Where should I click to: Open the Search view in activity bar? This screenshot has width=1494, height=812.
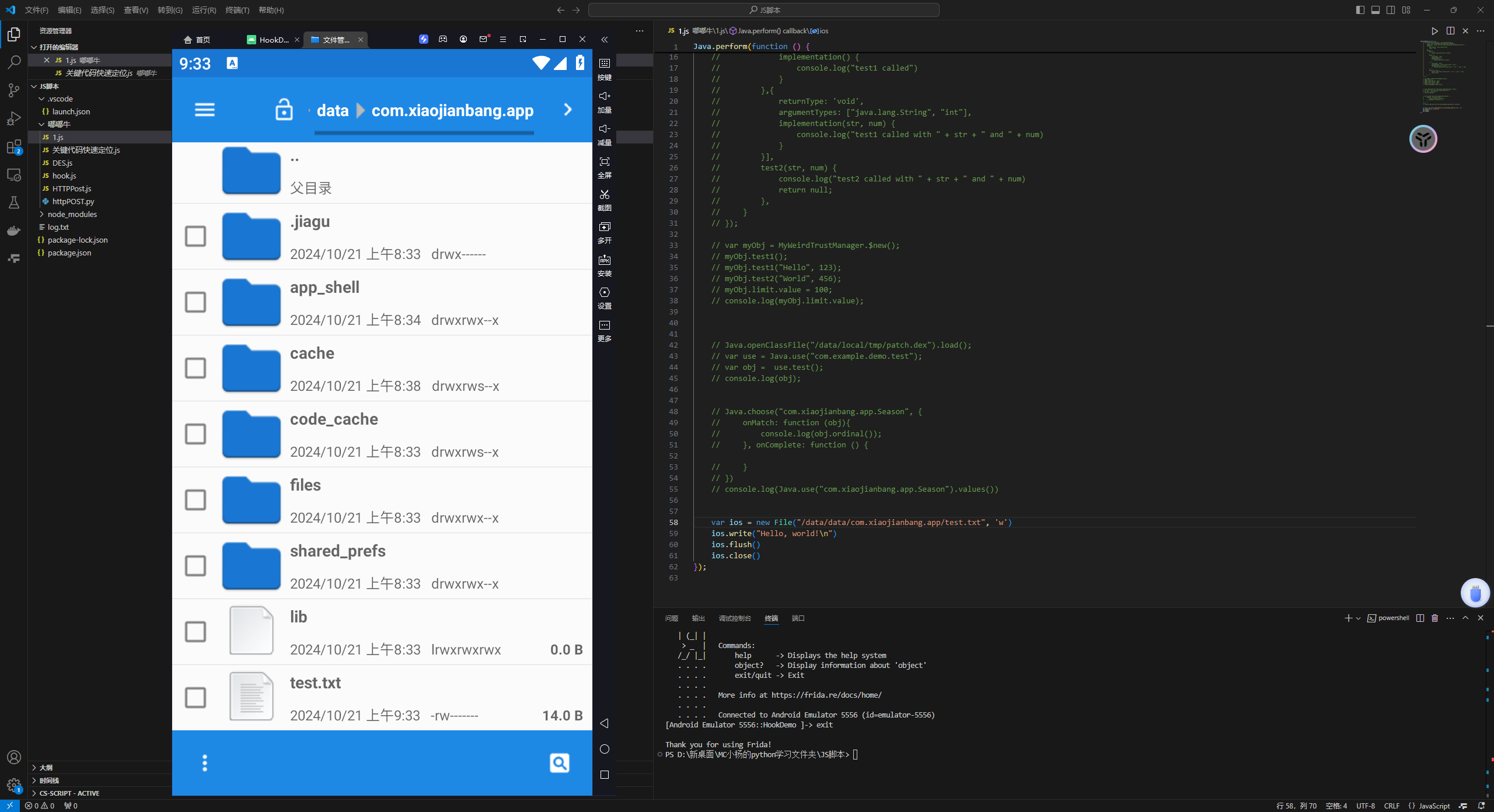[14, 62]
